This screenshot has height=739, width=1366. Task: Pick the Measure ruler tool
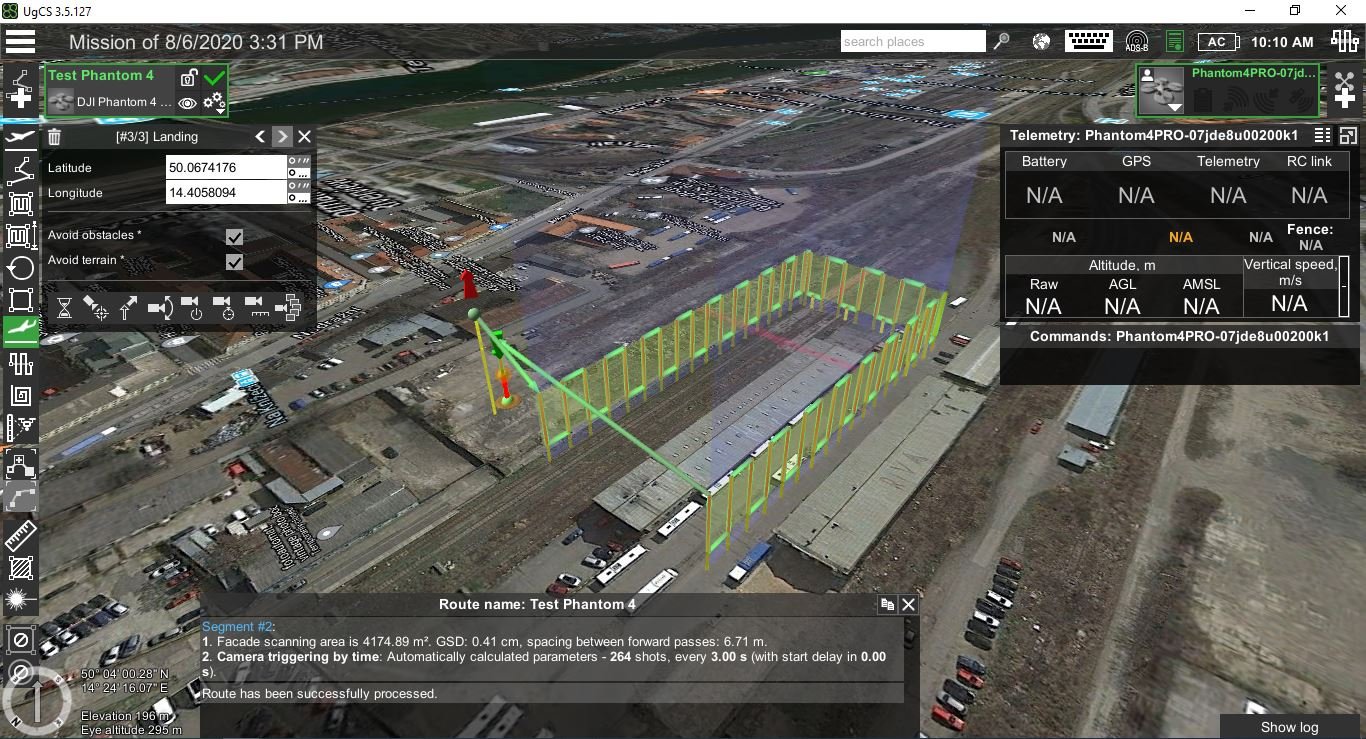pos(20,537)
